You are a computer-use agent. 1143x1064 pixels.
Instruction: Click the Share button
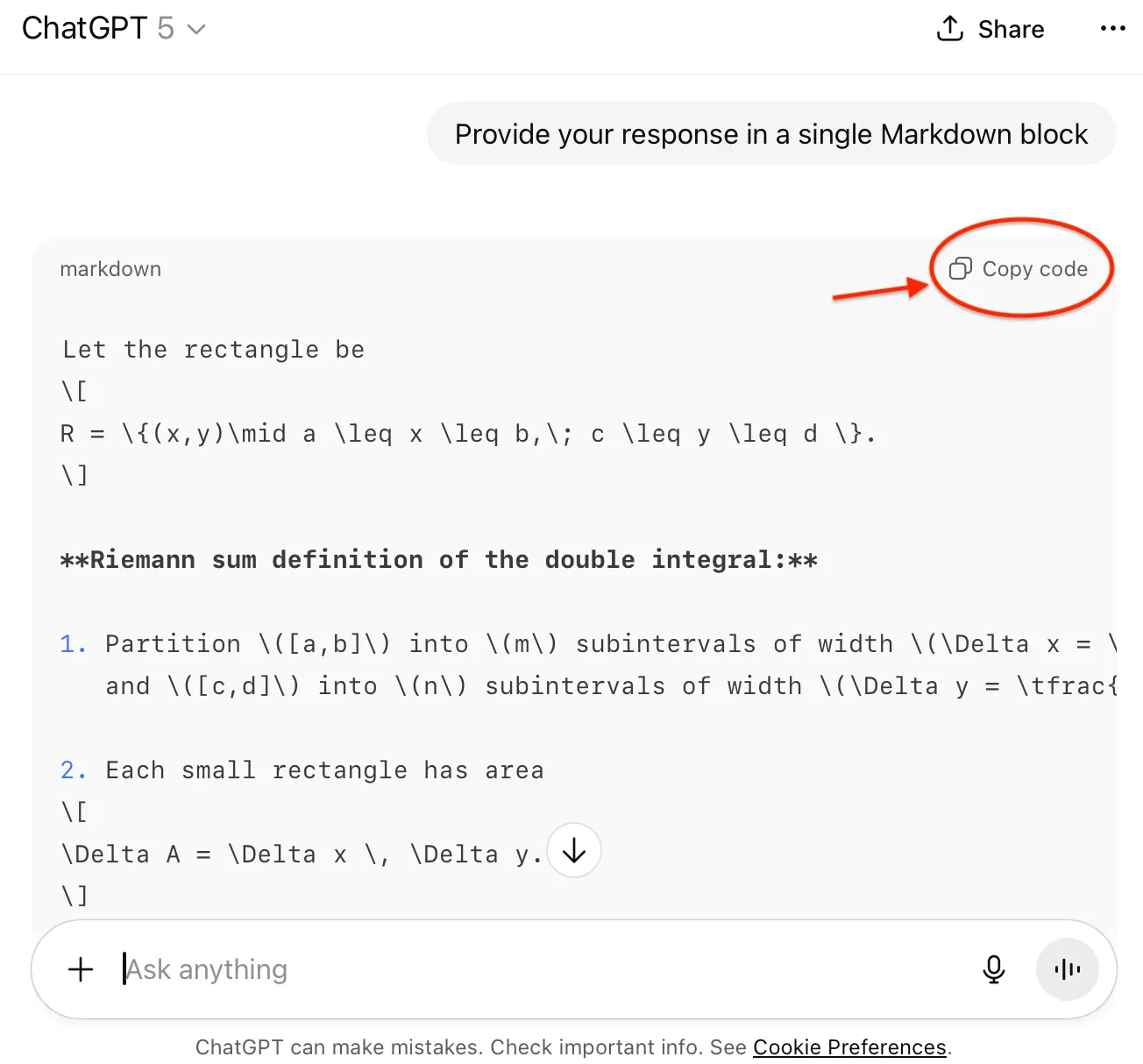pos(990,28)
